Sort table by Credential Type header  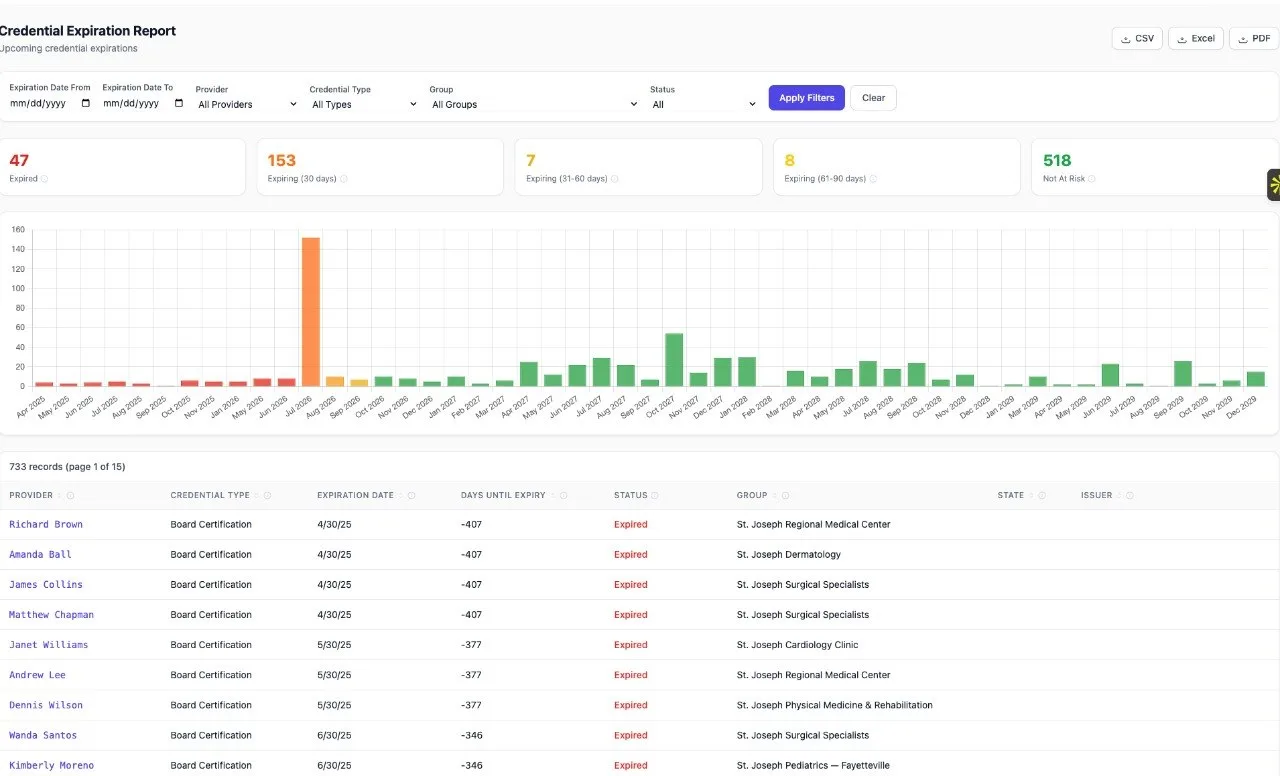(x=210, y=495)
